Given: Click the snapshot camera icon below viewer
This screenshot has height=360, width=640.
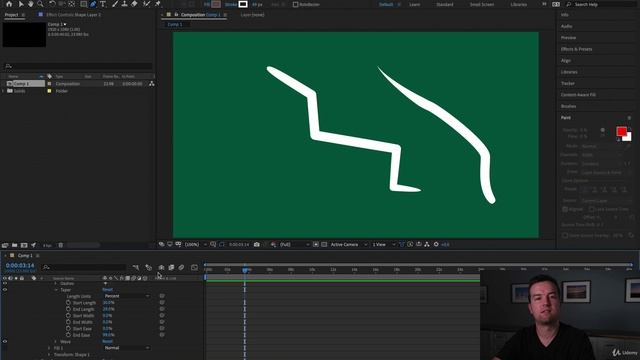Looking at the screenshot, I should coord(256,244).
